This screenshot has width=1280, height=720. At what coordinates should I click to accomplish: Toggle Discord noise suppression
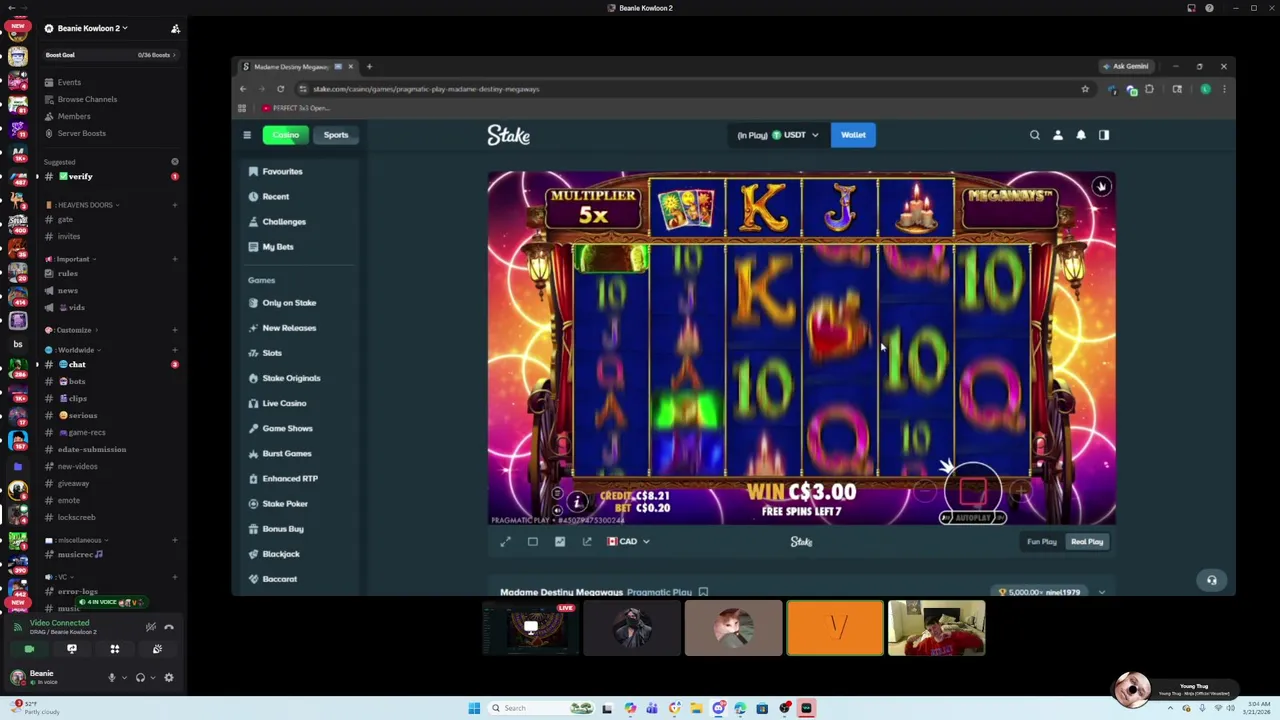(150, 627)
